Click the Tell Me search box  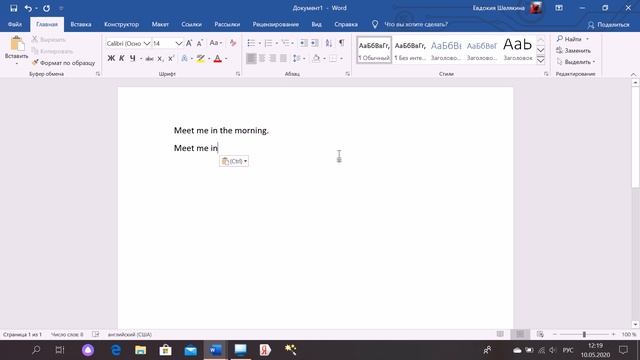click(x=416, y=24)
